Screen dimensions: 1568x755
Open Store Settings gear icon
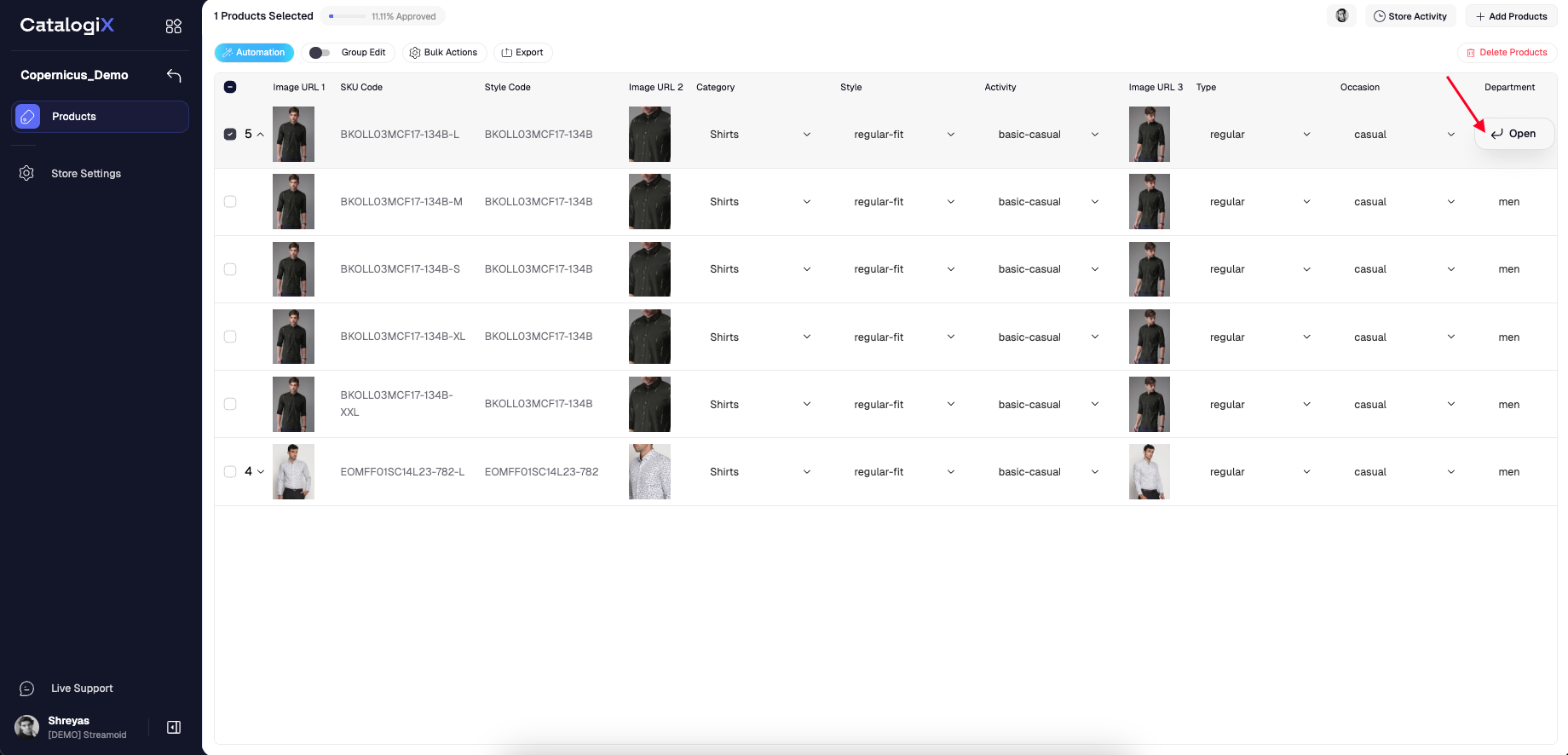pyautogui.click(x=26, y=173)
